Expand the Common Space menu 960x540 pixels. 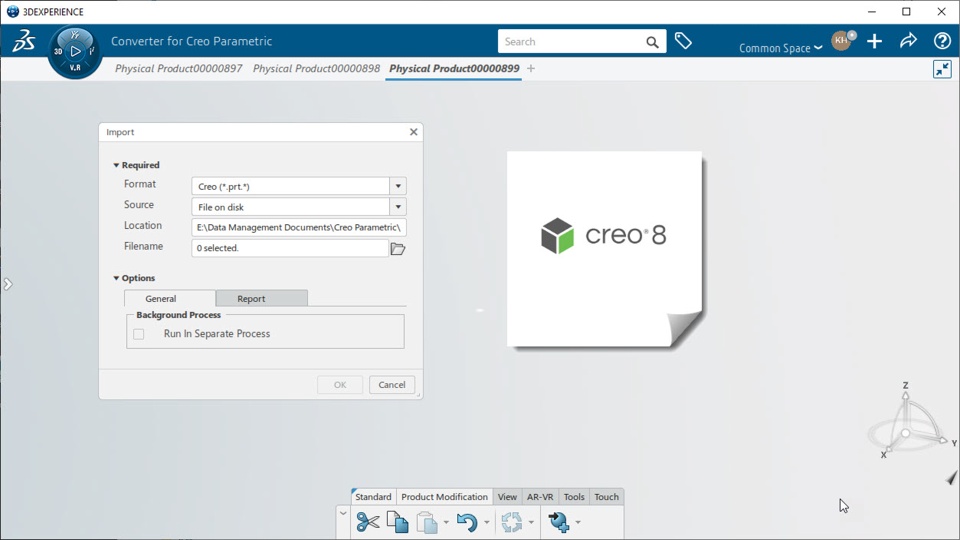point(781,48)
